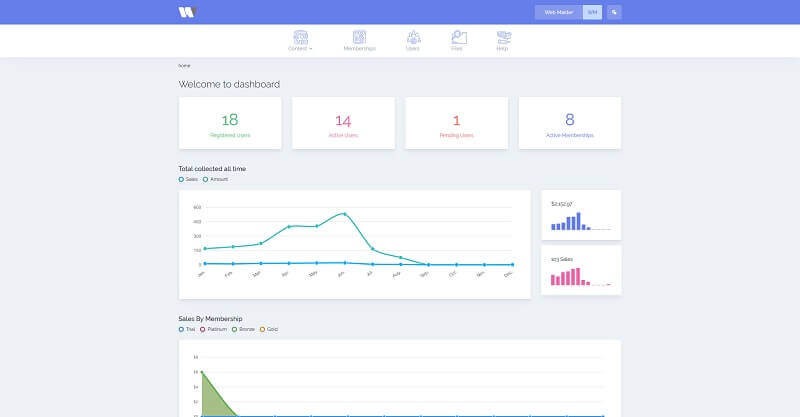Click the Memberships label in navigation
The image size is (800, 417).
[359, 48]
